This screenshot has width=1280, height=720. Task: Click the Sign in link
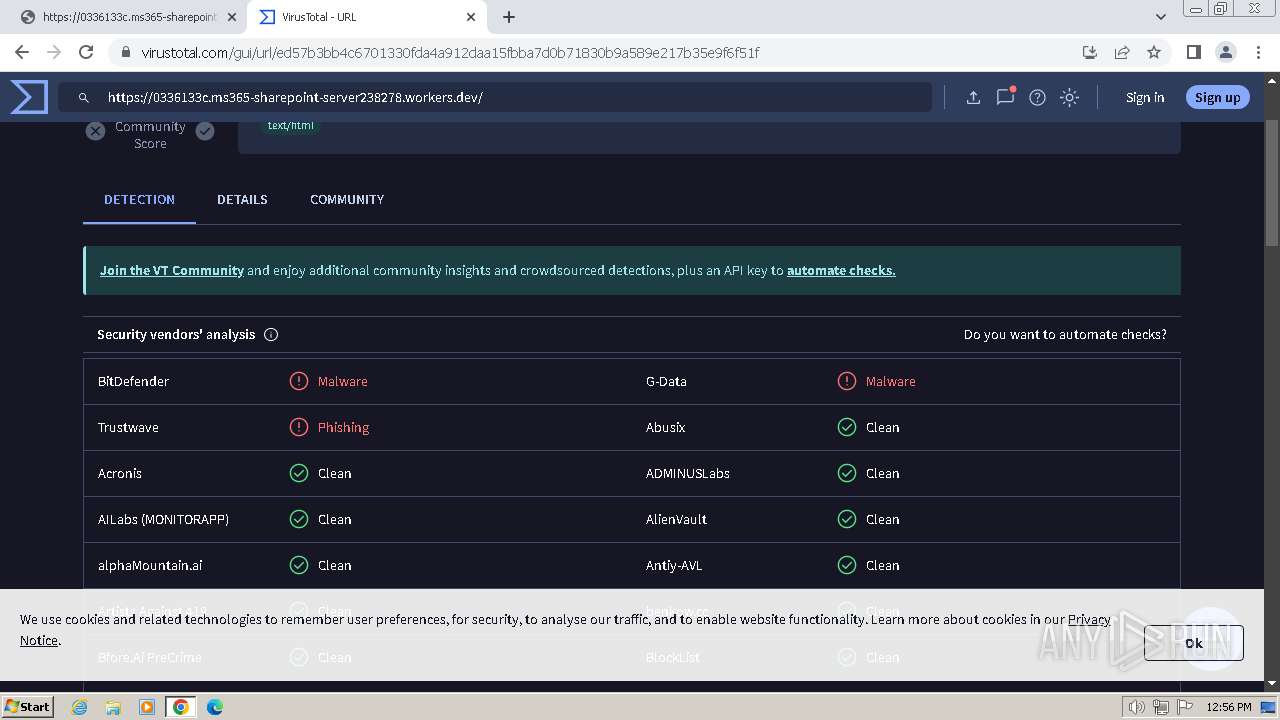coord(1145,97)
